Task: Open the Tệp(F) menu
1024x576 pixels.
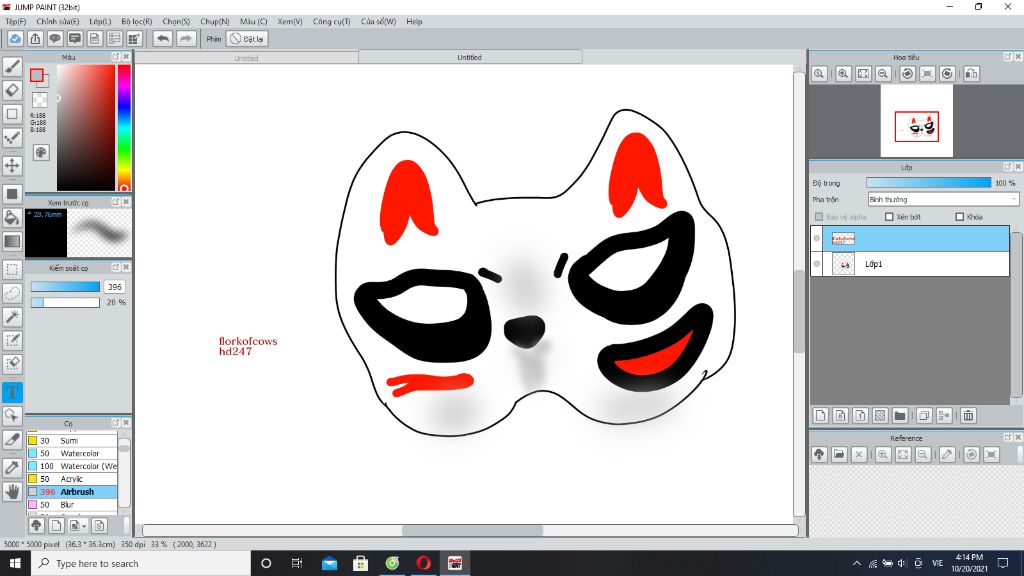Action: click(16, 22)
